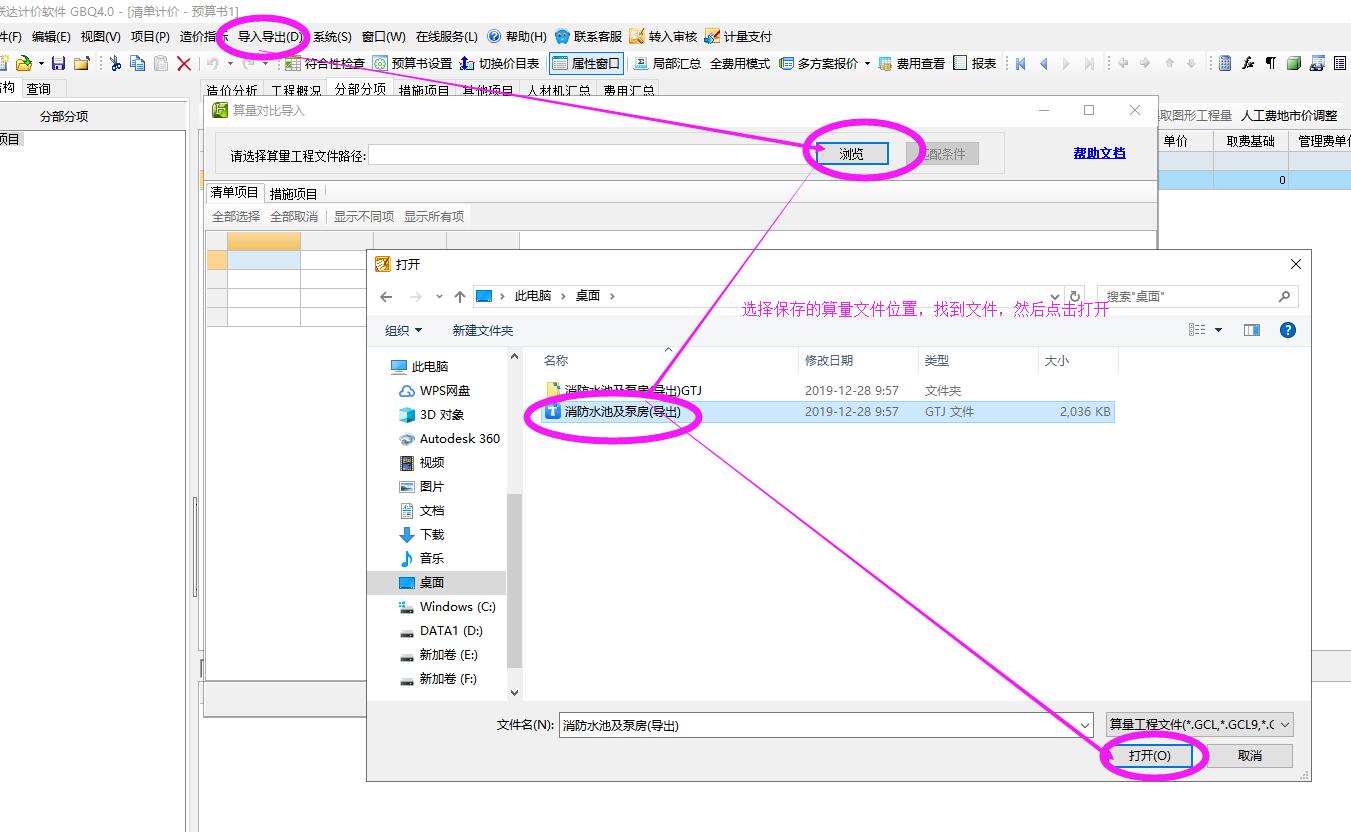
Task: Click the 浏览 browse button
Action: [x=852, y=154]
